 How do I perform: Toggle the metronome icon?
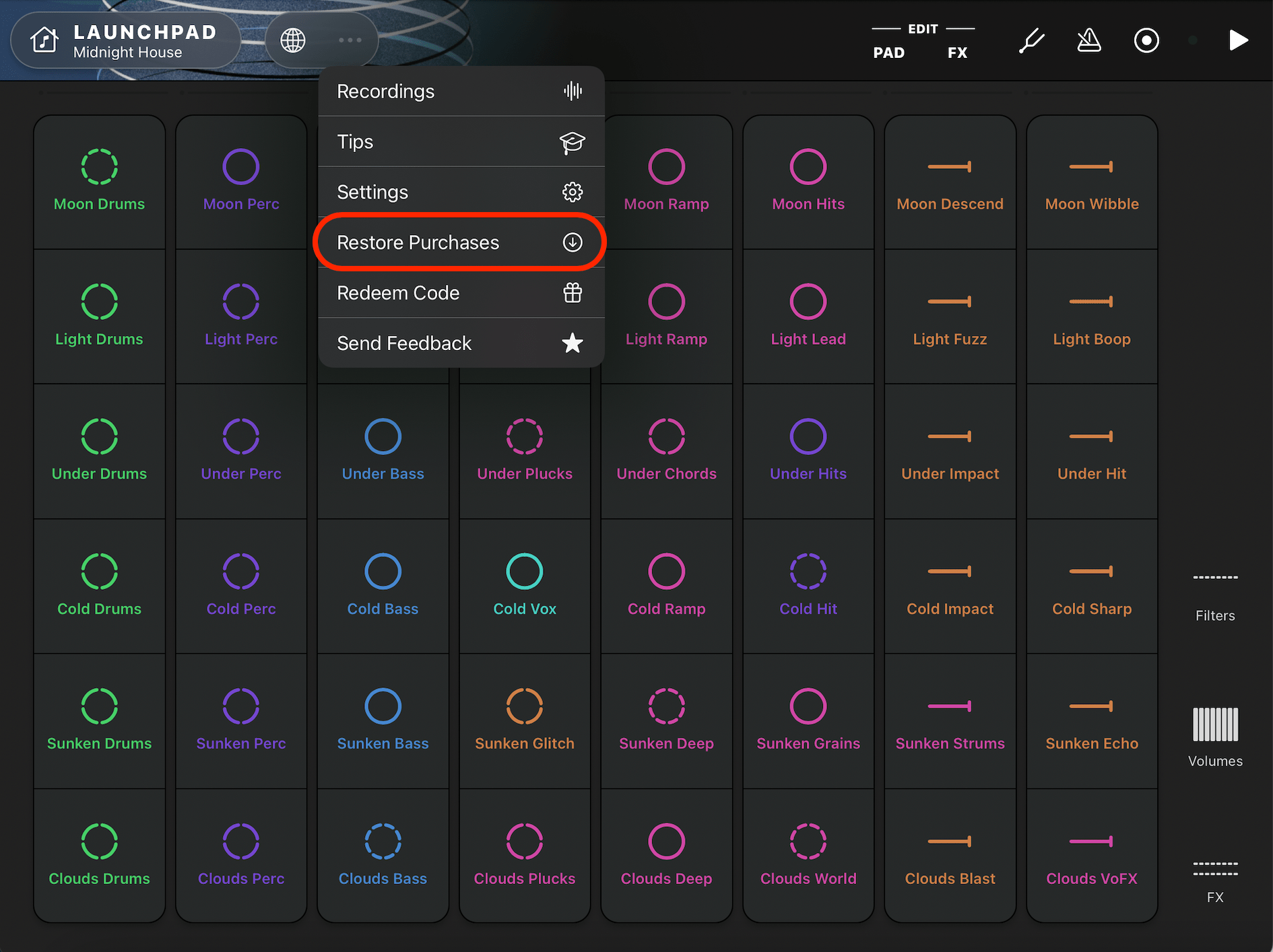pyautogui.click(x=1088, y=40)
